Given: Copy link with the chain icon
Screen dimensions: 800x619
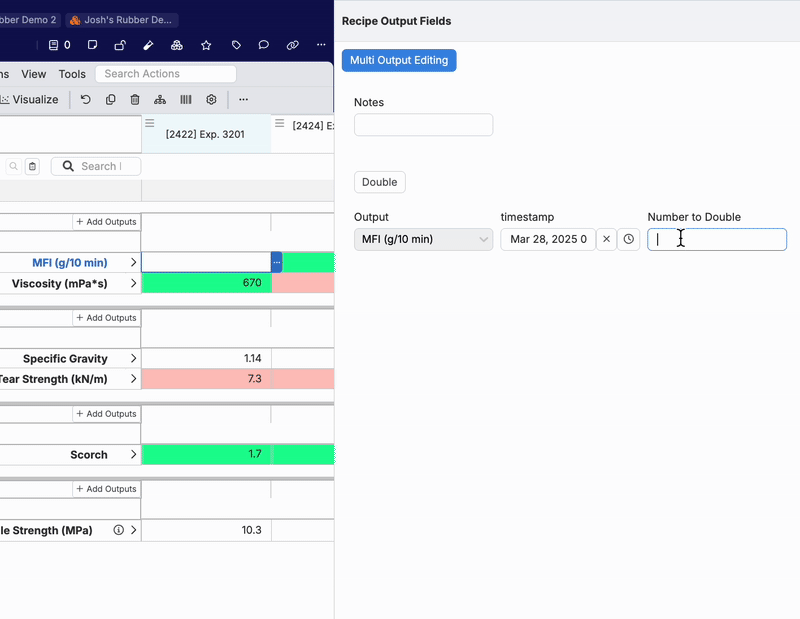Looking at the screenshot, I should pyautogui.click(x=292, y=45).
